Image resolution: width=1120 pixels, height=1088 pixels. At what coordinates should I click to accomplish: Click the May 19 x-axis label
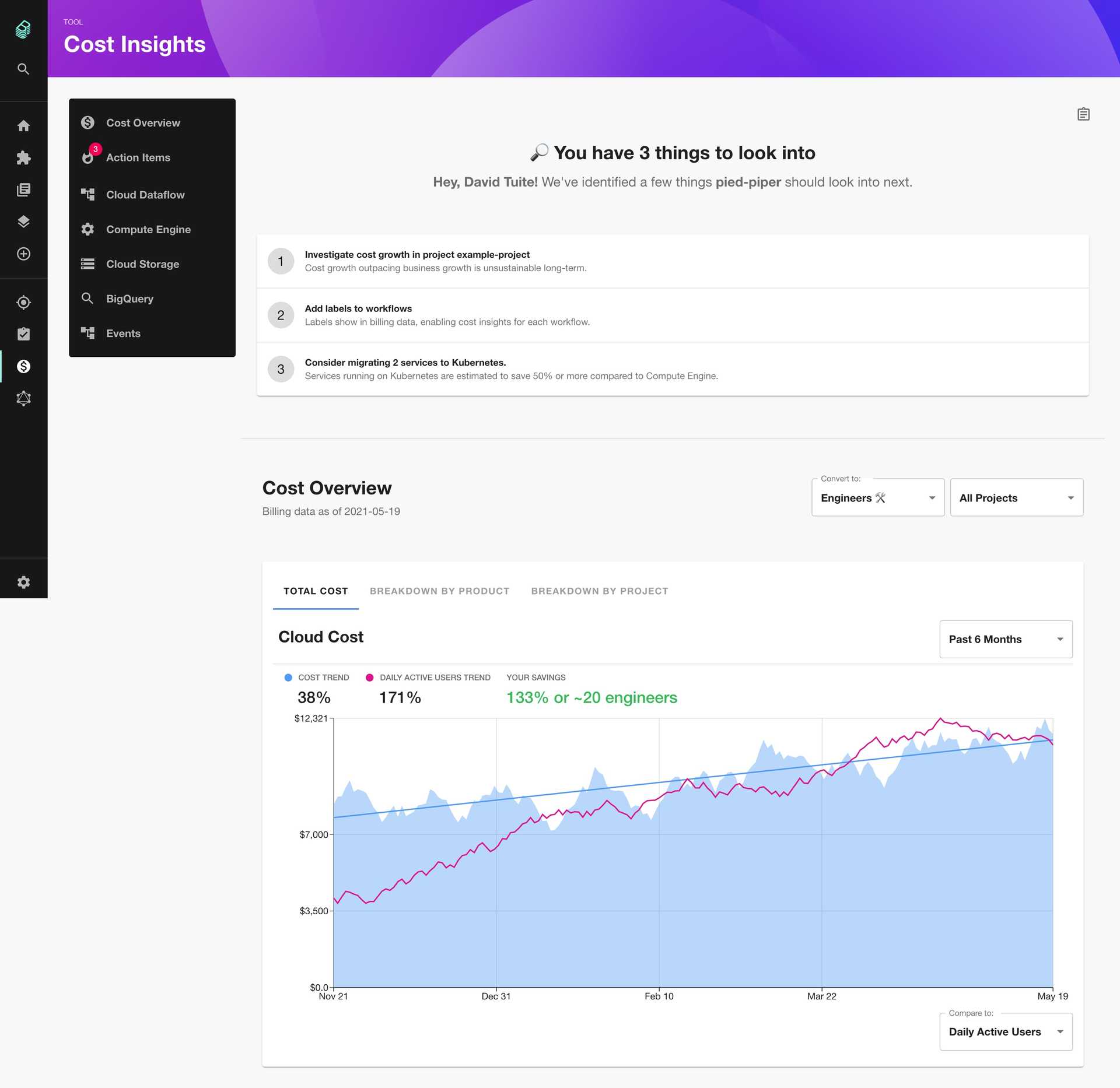tap(1053, 996)
